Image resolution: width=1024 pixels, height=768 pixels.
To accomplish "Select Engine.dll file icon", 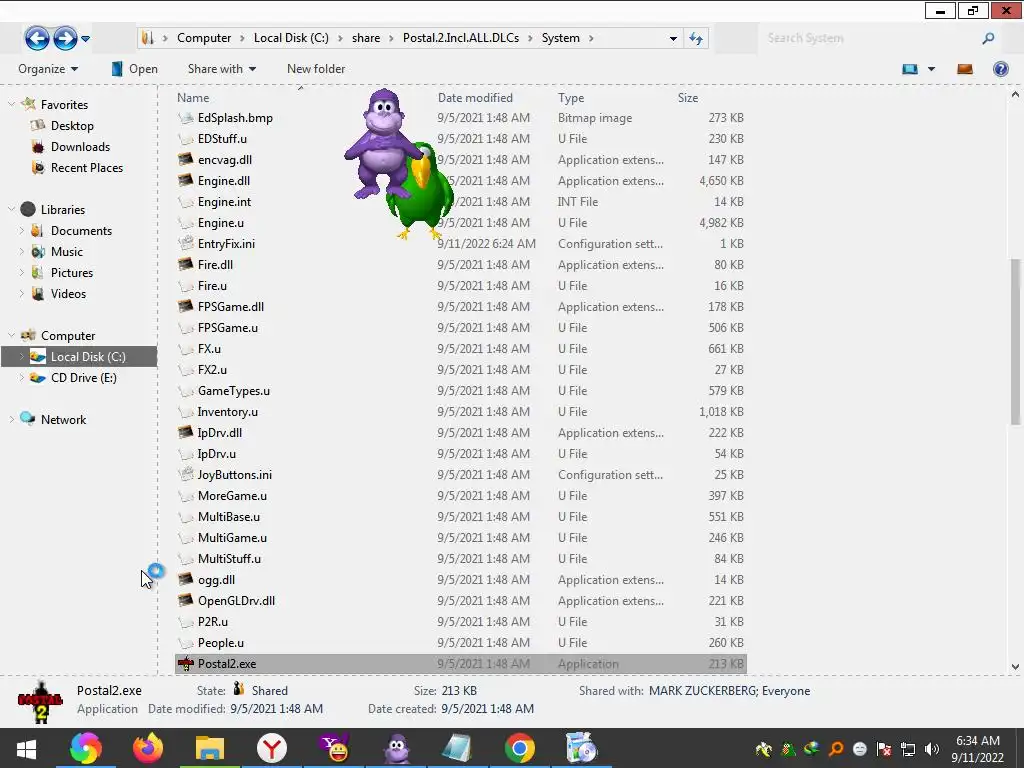I will (186, 180).
